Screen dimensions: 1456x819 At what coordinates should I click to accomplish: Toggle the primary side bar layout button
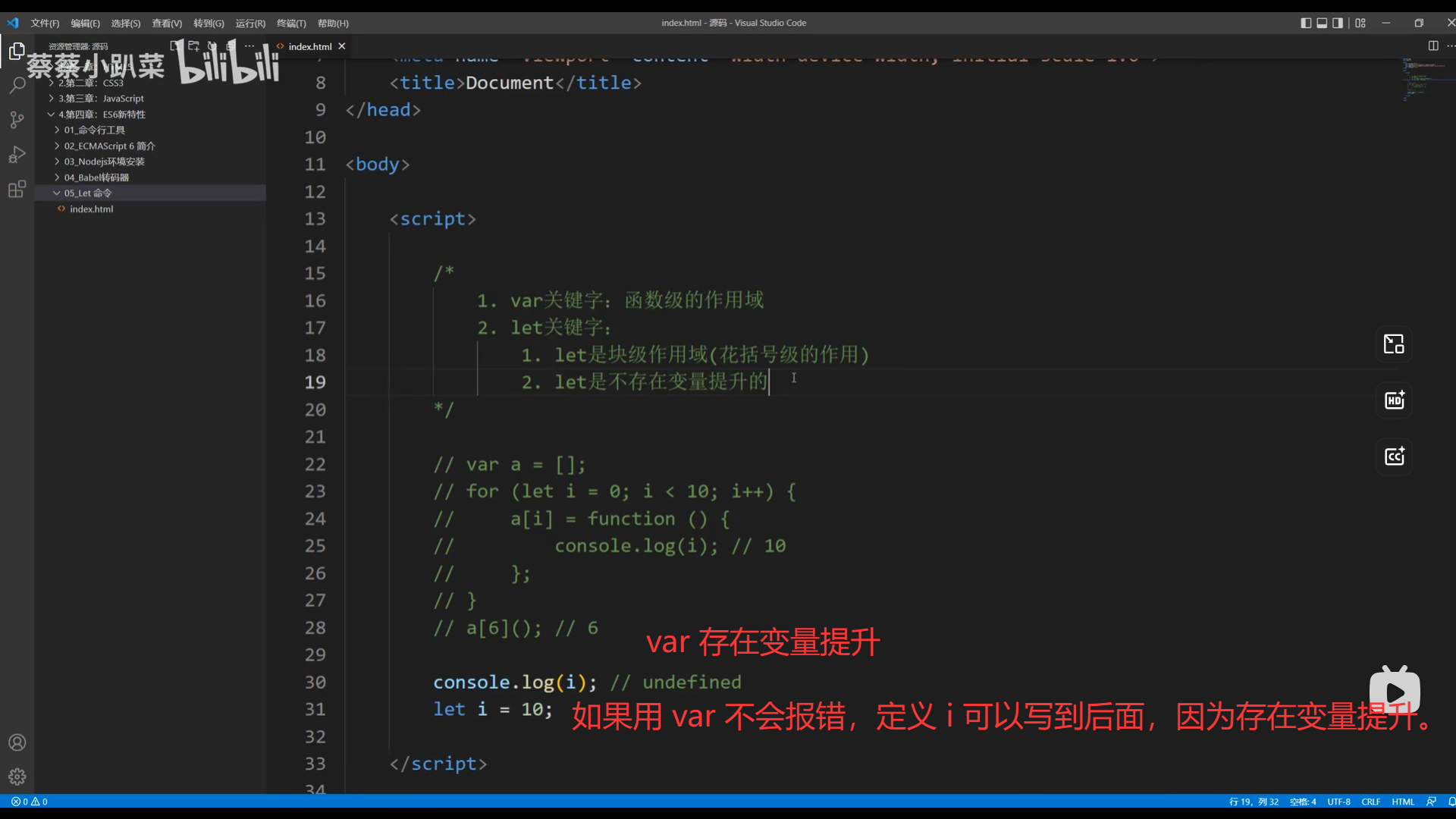(x=1305, y=23)
